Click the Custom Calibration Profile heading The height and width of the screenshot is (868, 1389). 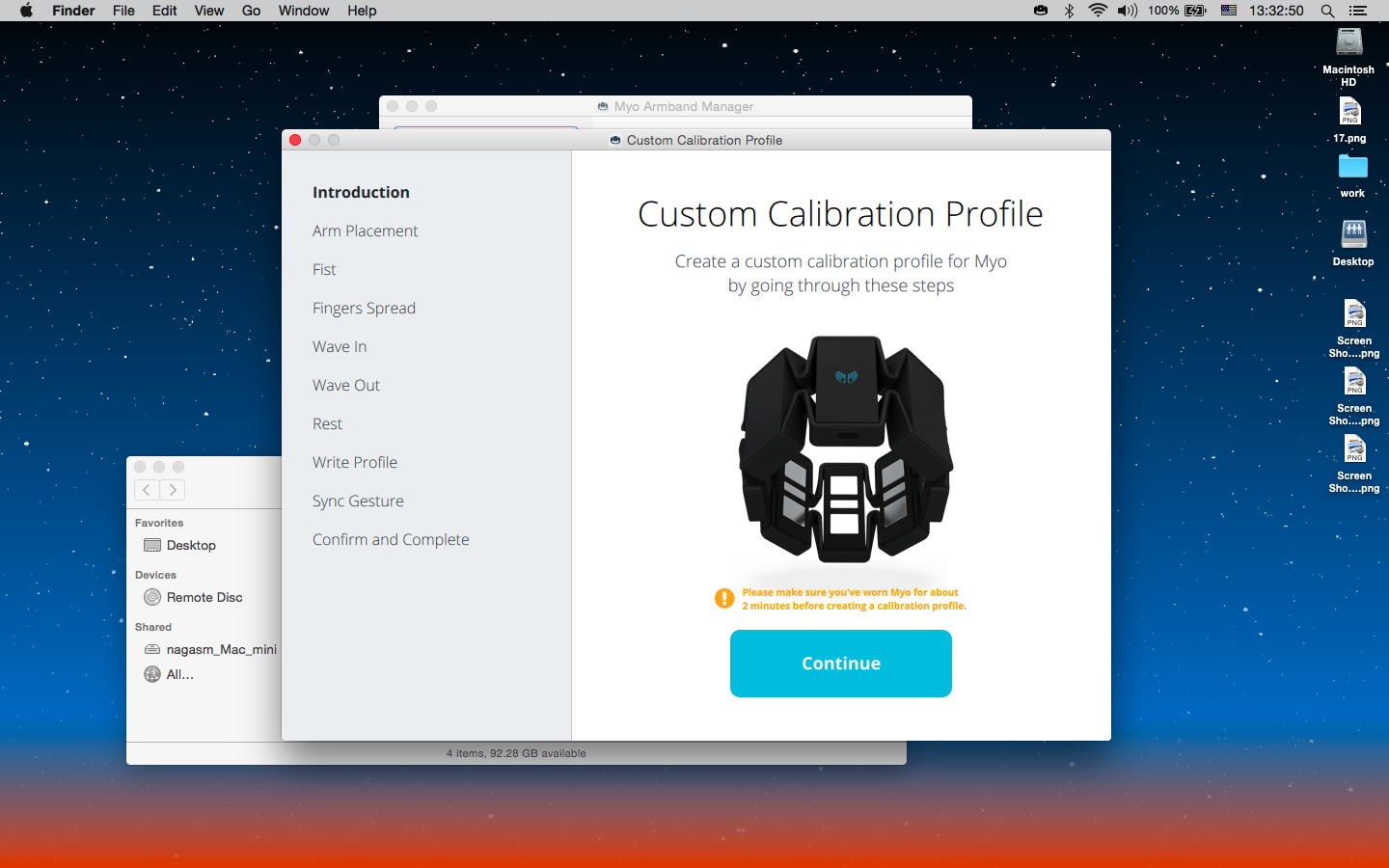point(840,213)
